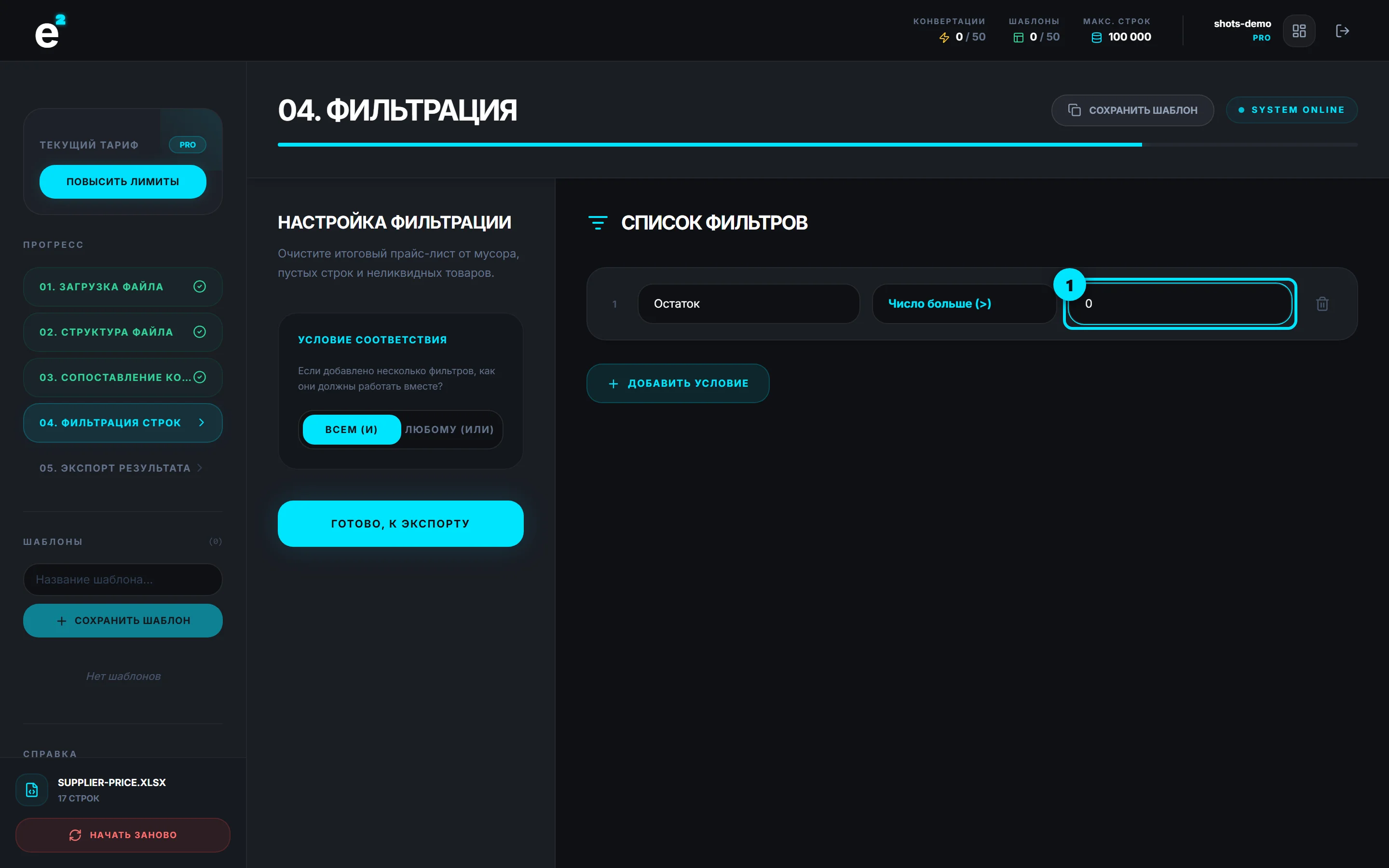Focus the Название шаблона input field
The height and width of the screenshot is (868, 1389).
(x=123, y=579)
